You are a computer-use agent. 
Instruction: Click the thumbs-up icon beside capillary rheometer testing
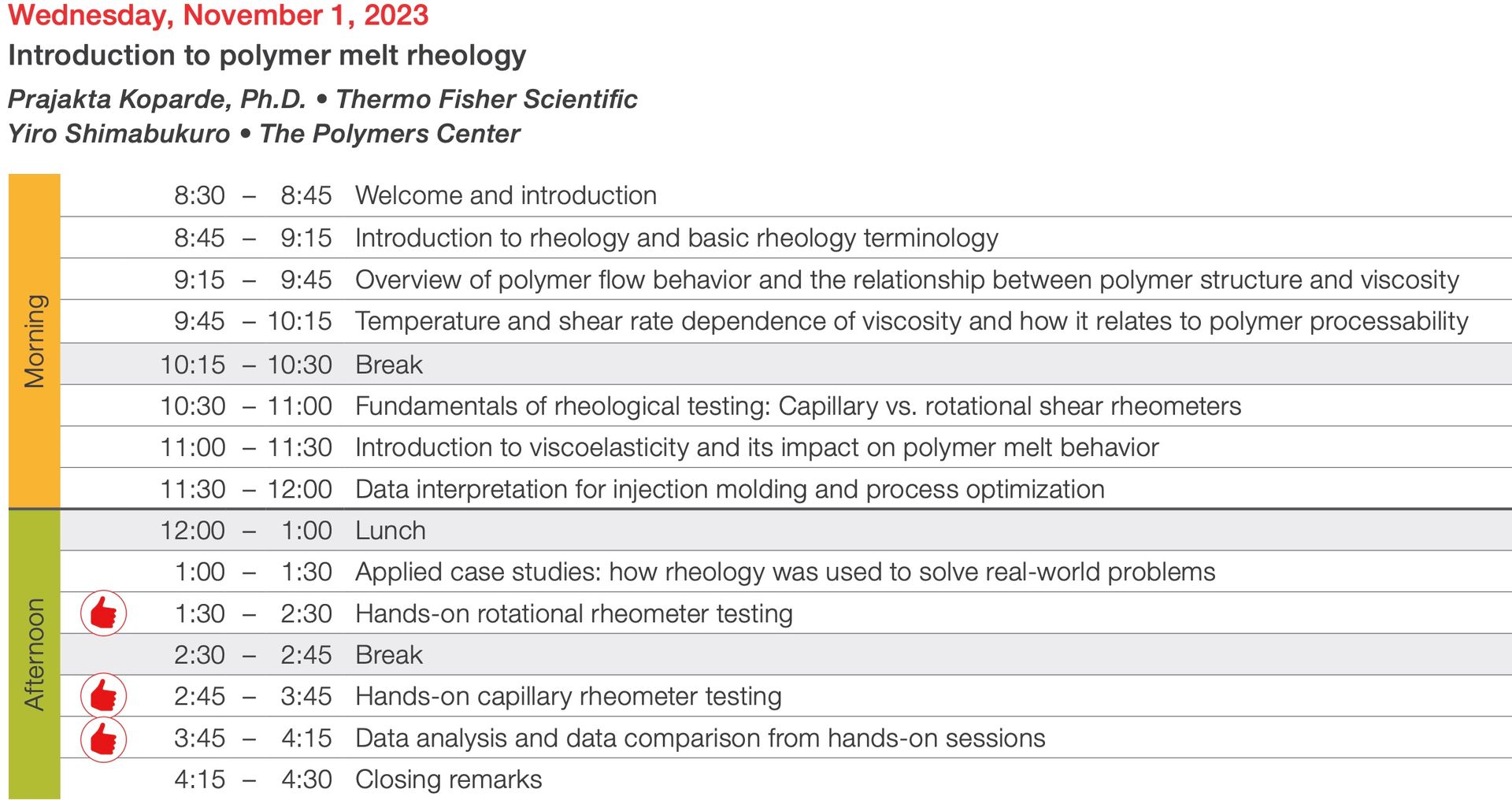103,696
